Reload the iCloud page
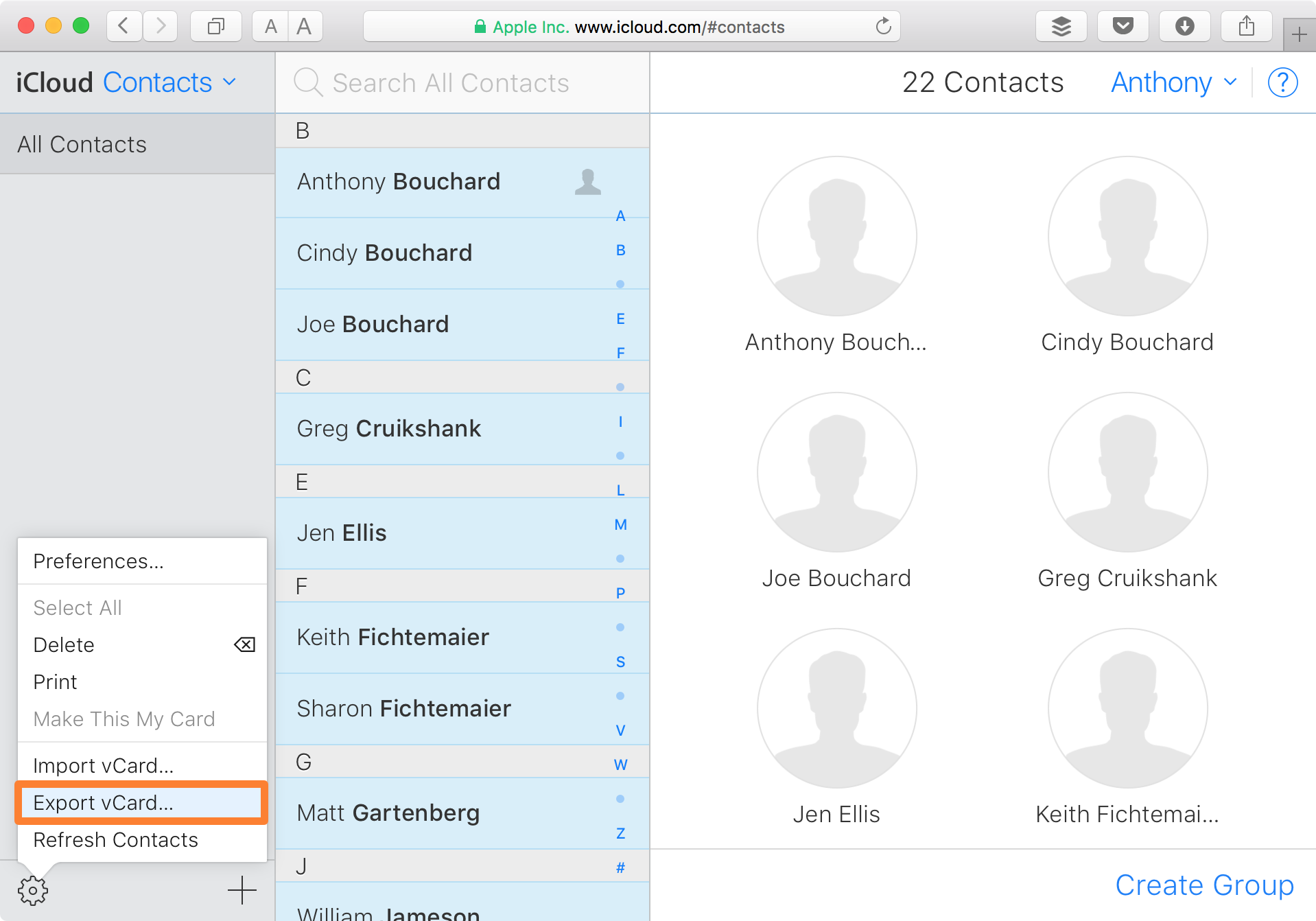The image size is (1316, 921). [884, 27]
